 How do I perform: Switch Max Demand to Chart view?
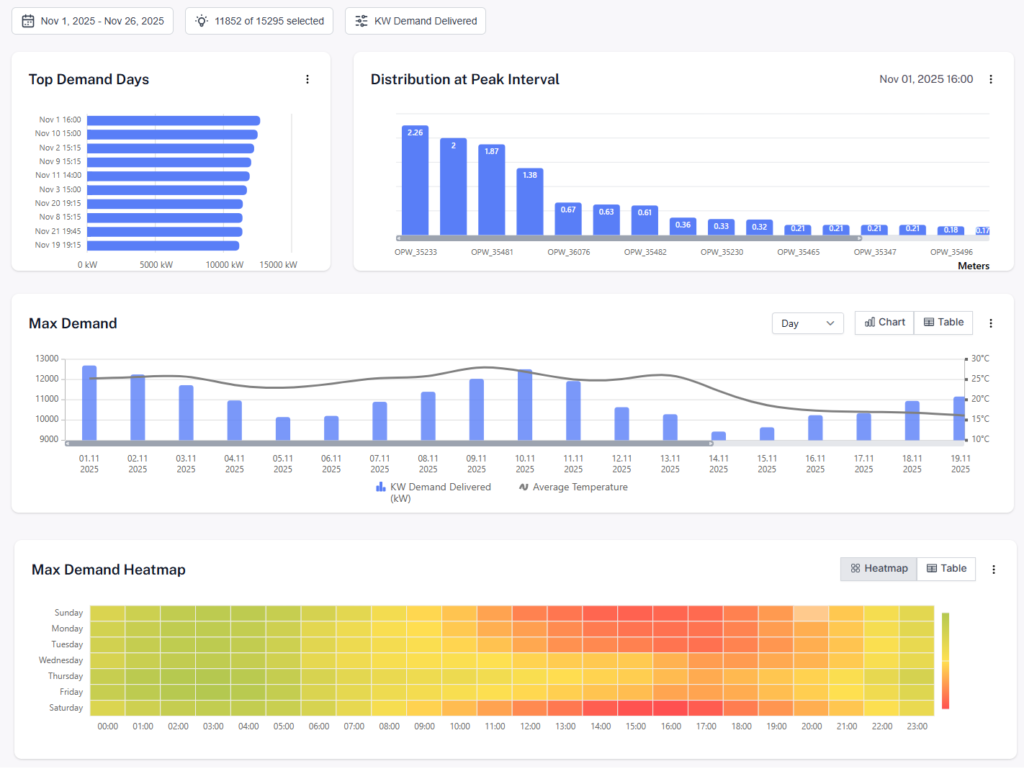[x=884, y=323]
